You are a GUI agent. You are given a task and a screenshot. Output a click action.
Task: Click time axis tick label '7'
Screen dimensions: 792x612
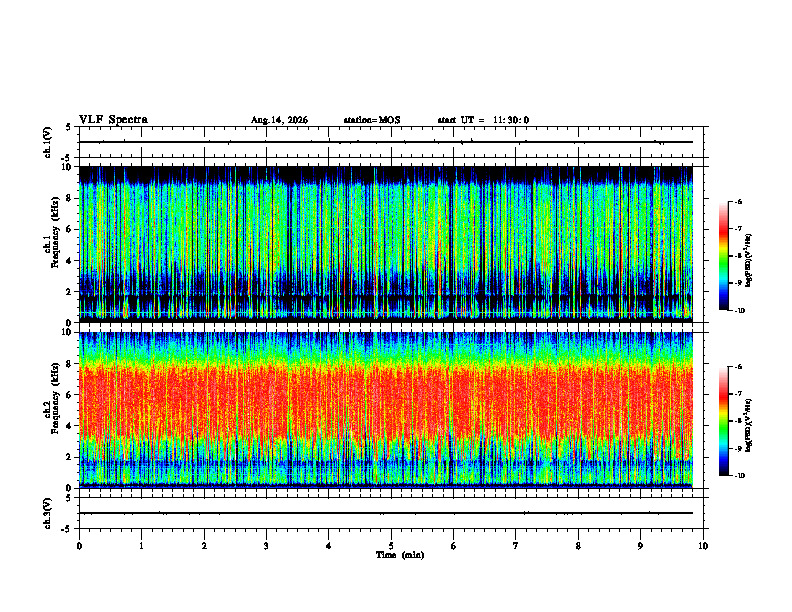[516, 546]
